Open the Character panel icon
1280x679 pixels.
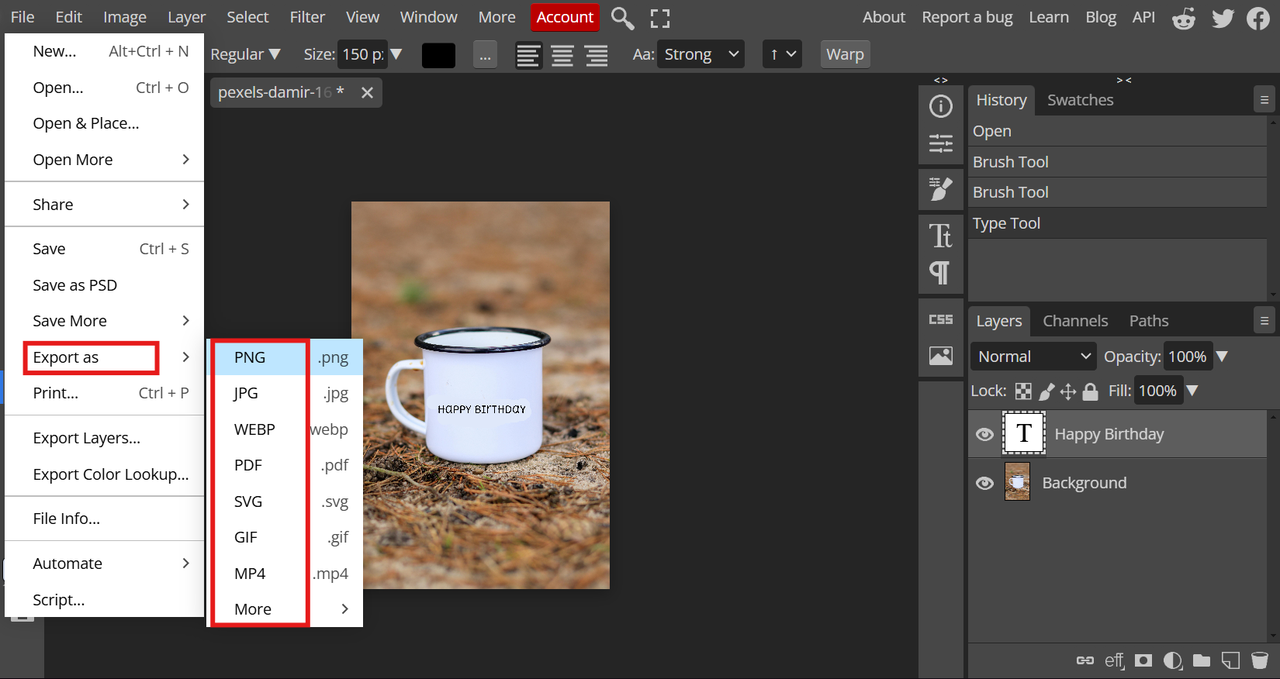[x=940, y=235]
